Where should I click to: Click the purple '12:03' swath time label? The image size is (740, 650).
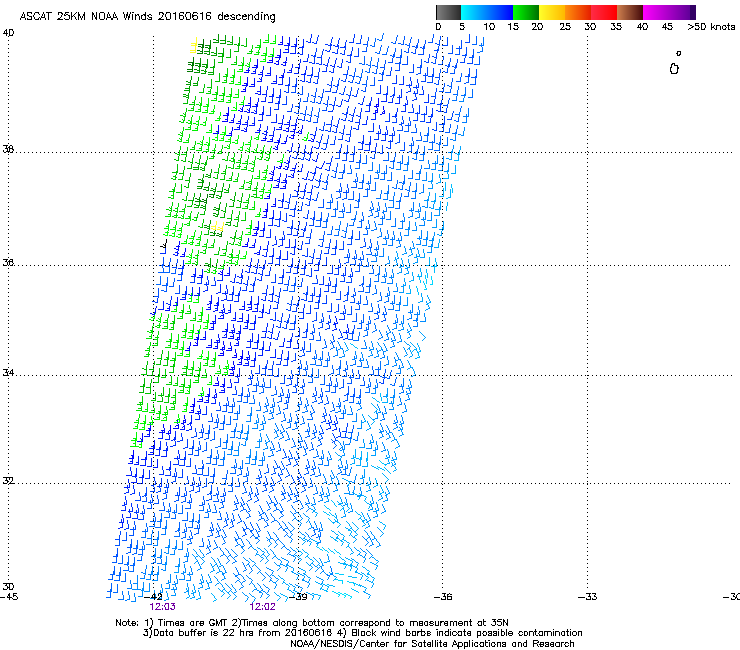[x=162, y=607]
